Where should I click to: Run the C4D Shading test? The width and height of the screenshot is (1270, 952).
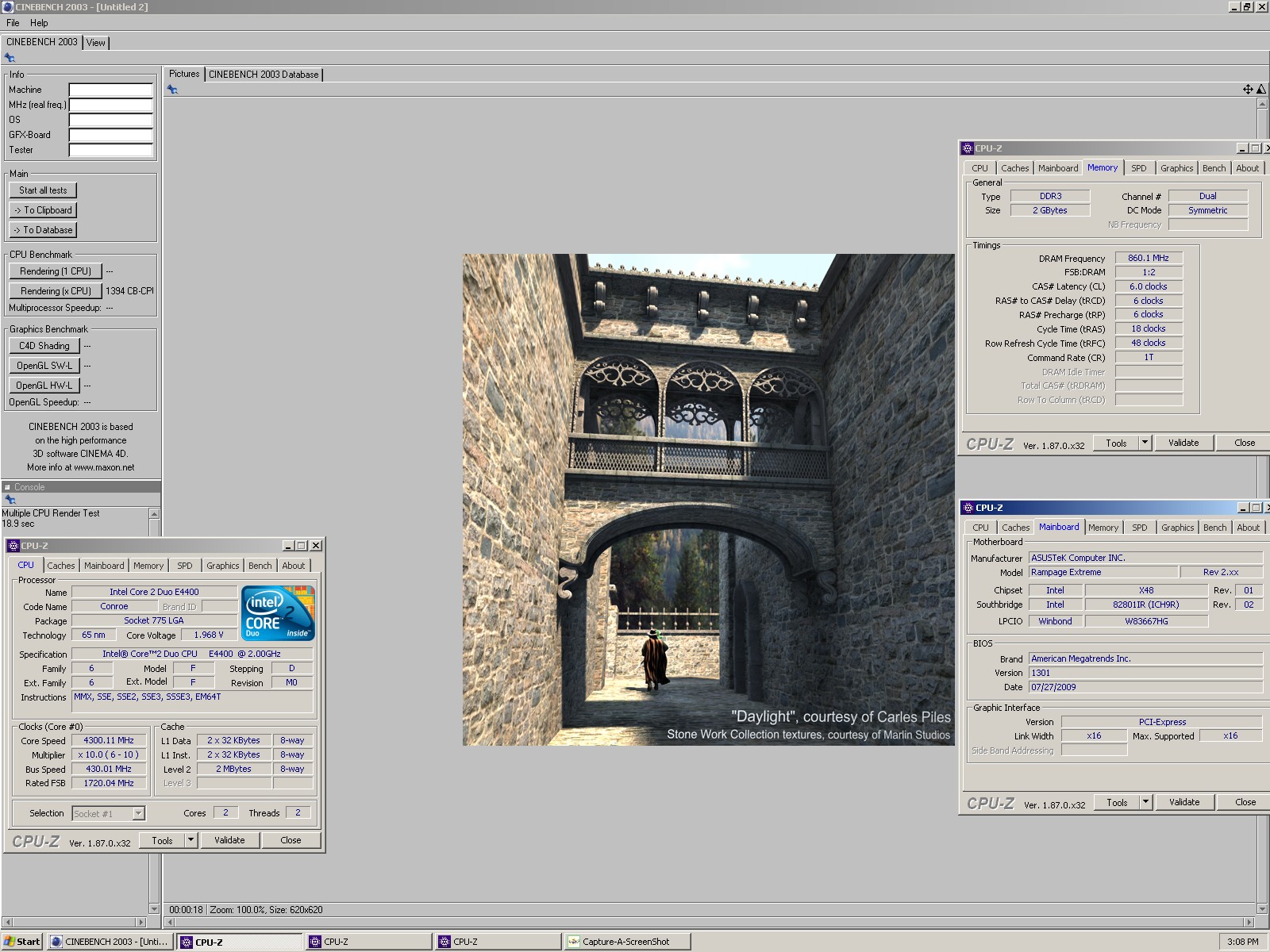44,346
